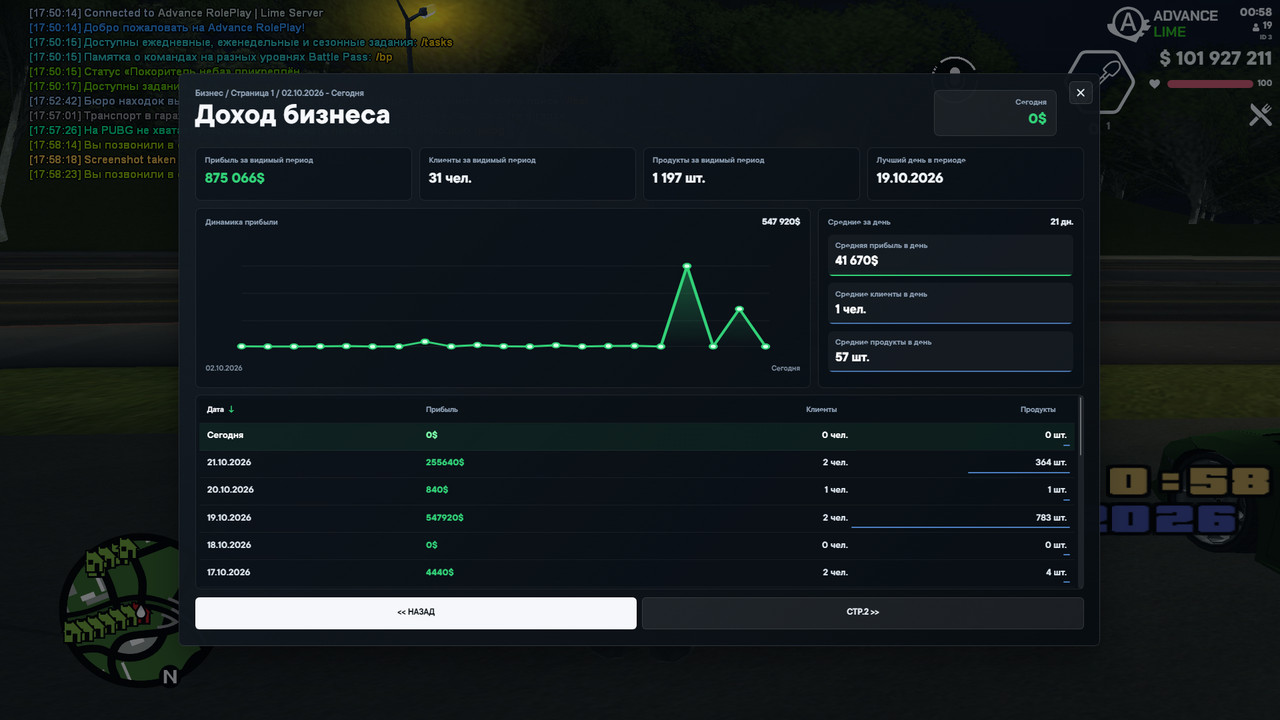This screenshot has width=1280, height=720.
Task: Toggle date sort arrow in table header
Action: [x=232, y=409]
